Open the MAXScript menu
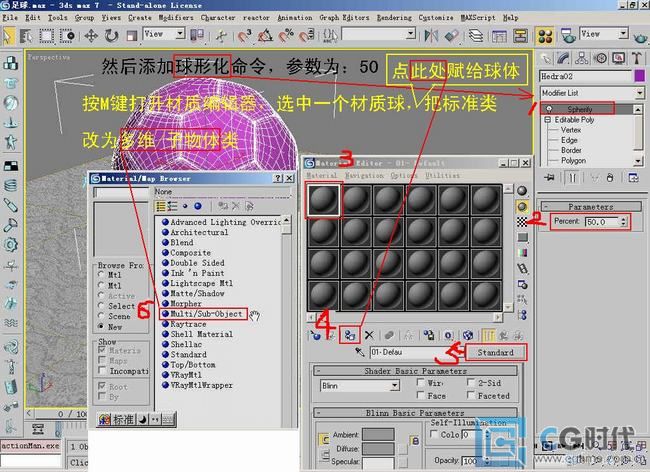 click(x=478, y=18)
